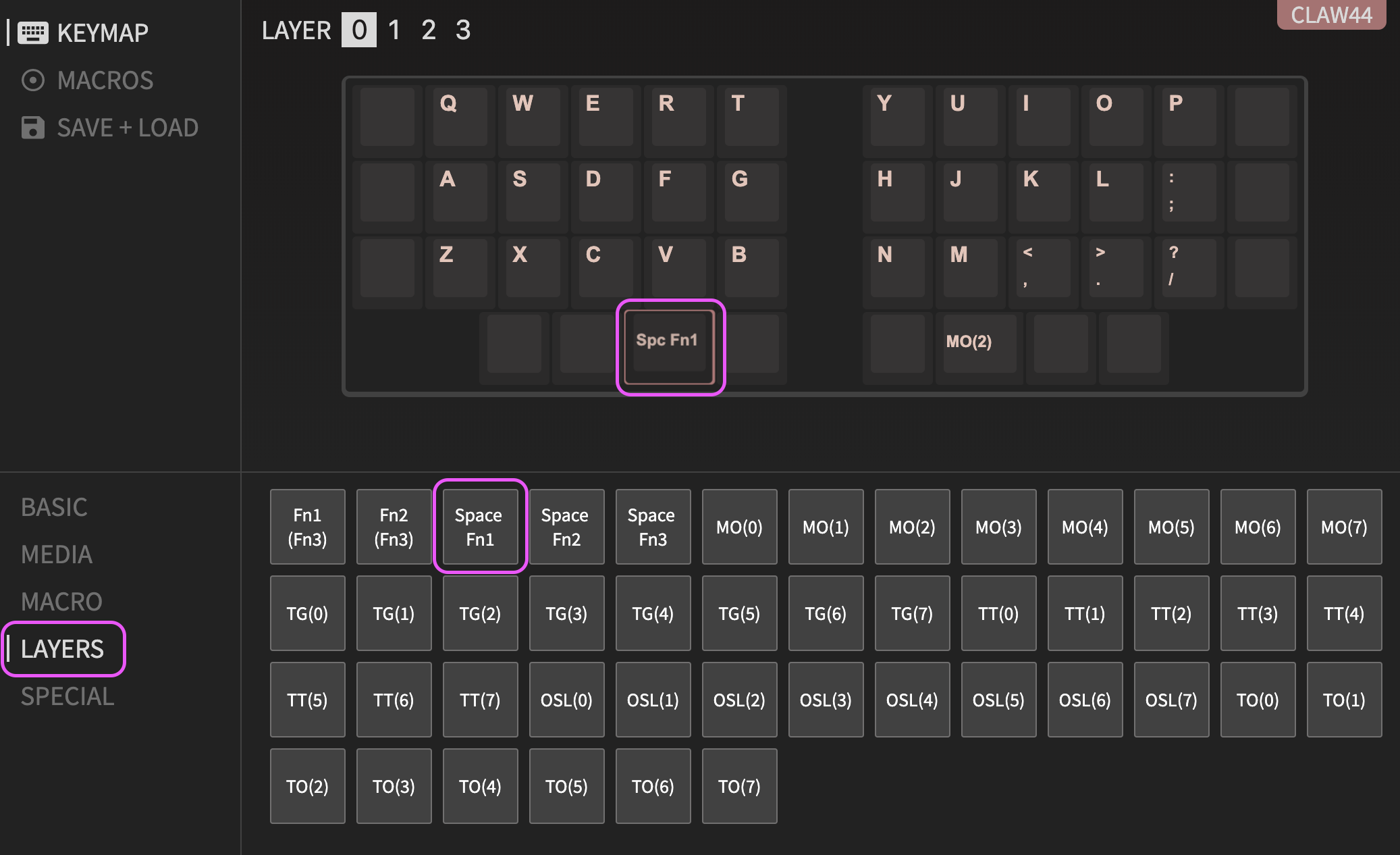
Task: Pick the Fn1 (Fn3) keycode
Action: (307, 527)
